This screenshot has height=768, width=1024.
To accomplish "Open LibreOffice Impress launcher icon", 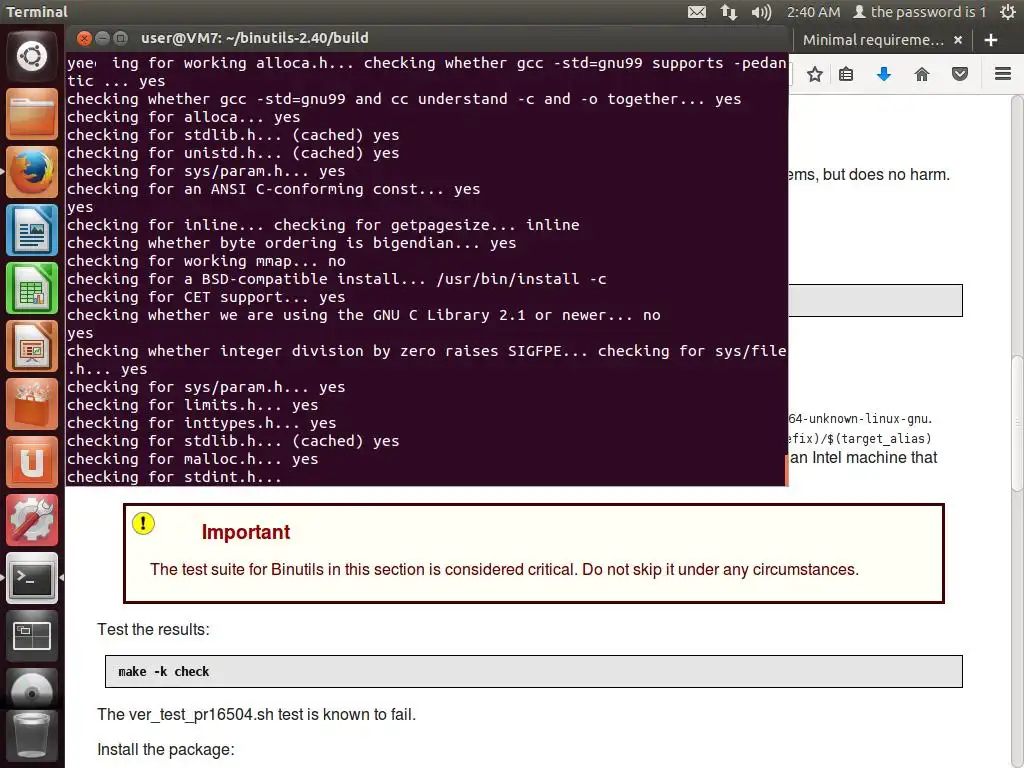I will (x=32, y=347).
